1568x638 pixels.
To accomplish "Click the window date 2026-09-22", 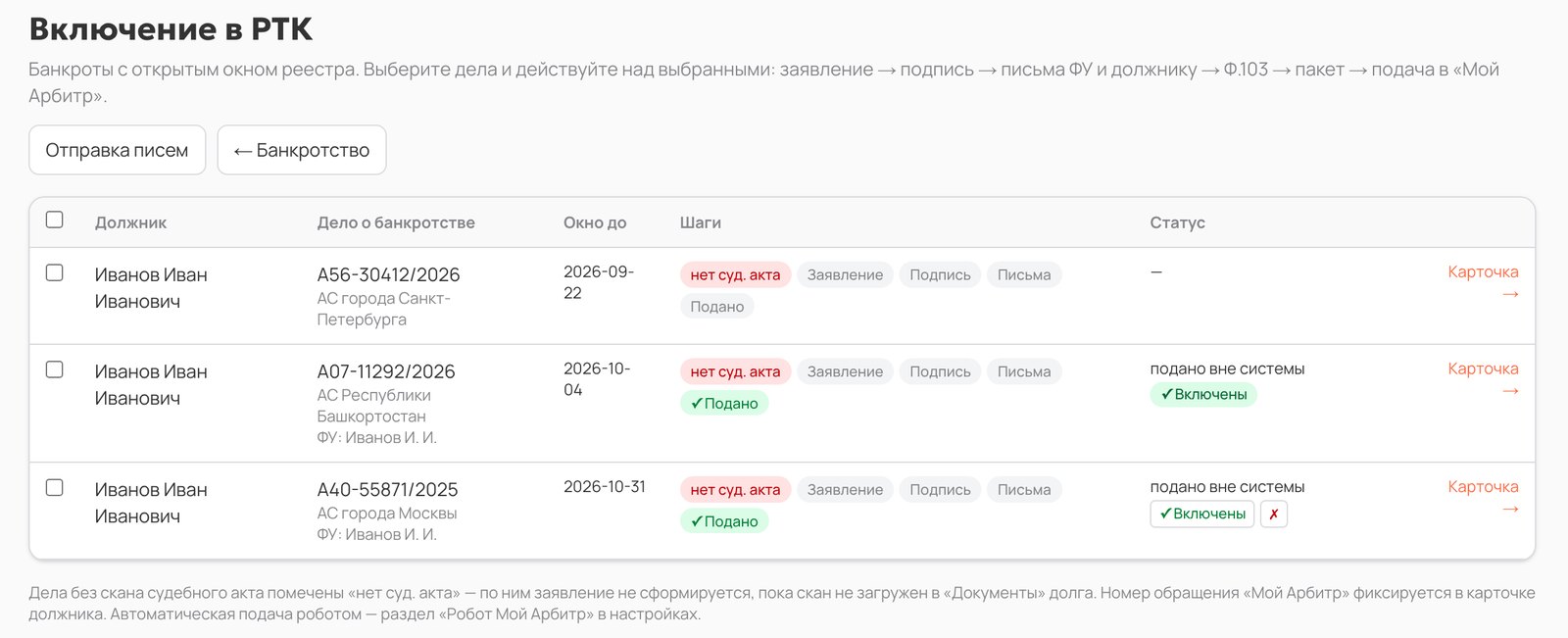I will pos(599,282).
